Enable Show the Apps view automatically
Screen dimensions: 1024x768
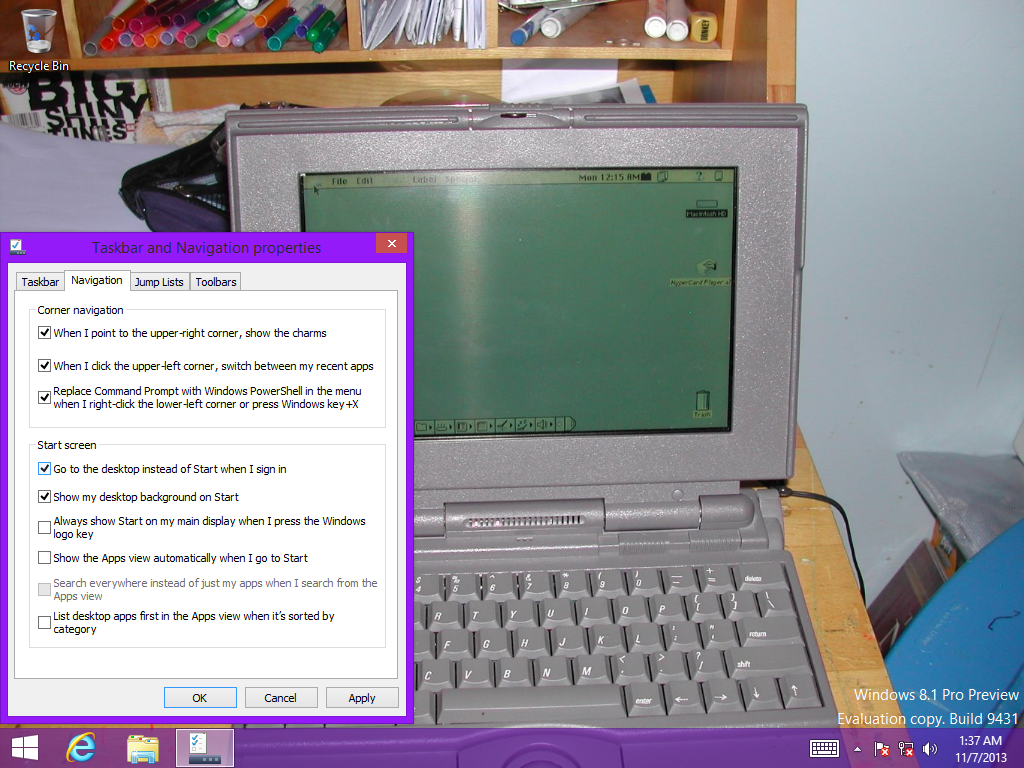[44, 558]
